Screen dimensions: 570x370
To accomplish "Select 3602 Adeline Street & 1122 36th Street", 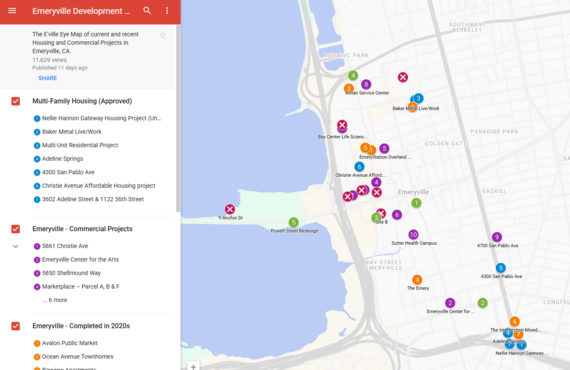I will (89, 199).
